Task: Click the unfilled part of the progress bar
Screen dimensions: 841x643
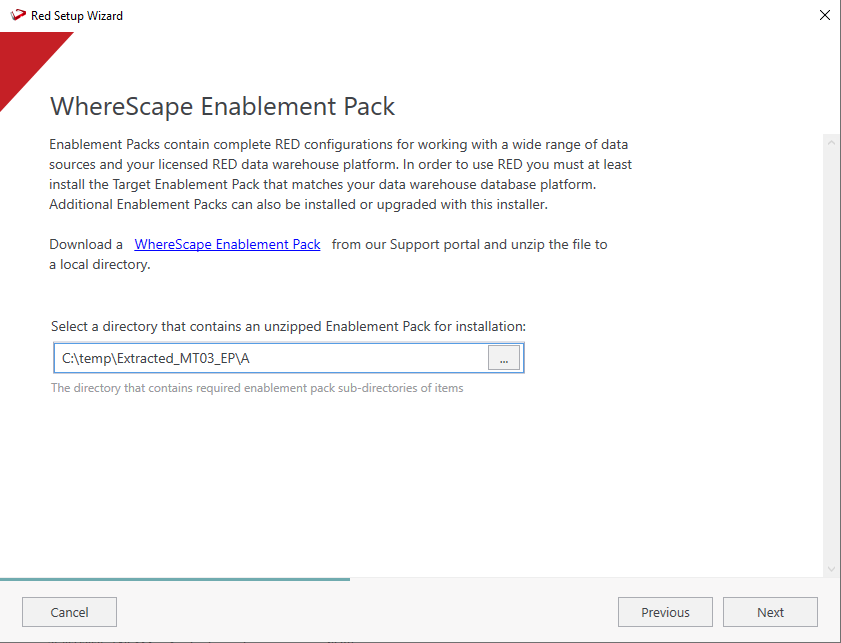Action: coord(590,579)
